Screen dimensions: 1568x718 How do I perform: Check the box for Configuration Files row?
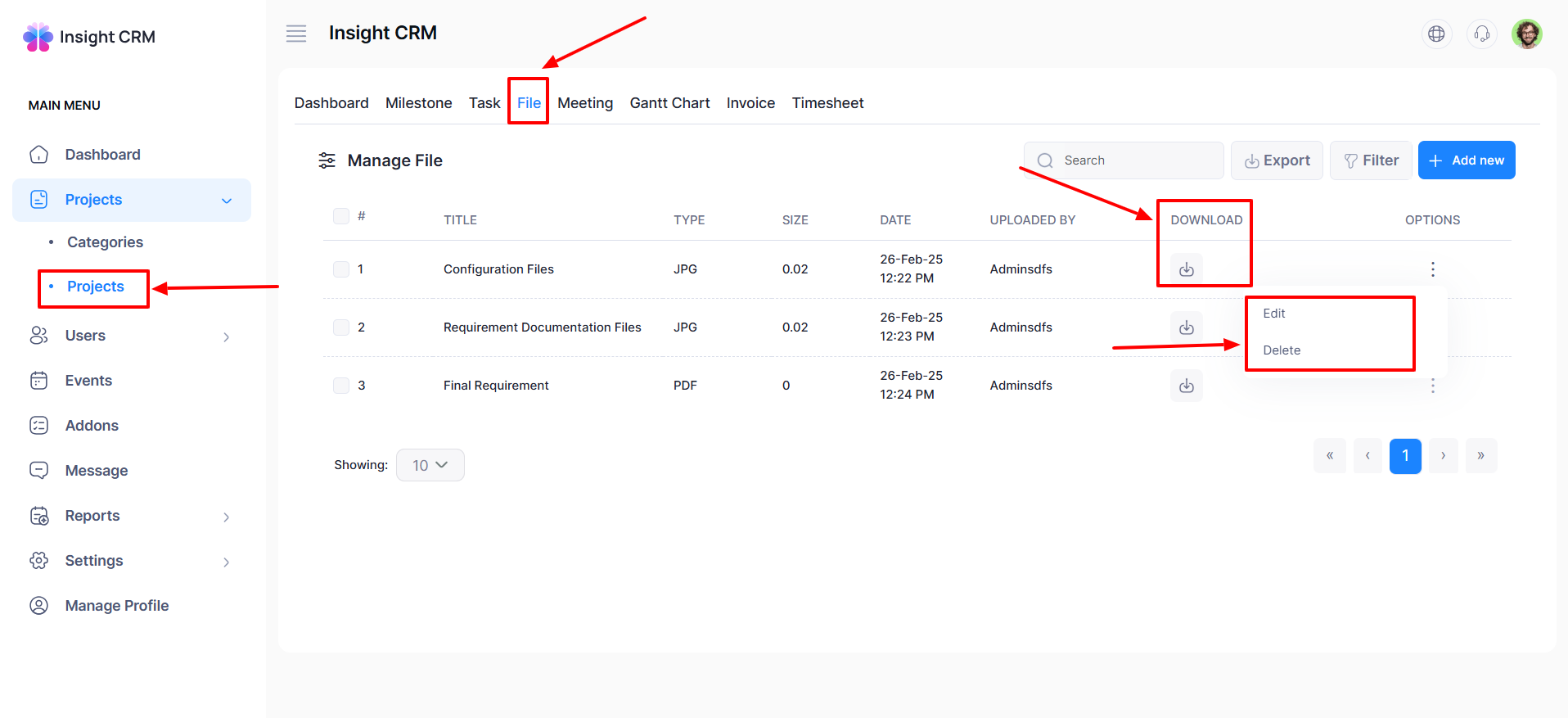341,269
